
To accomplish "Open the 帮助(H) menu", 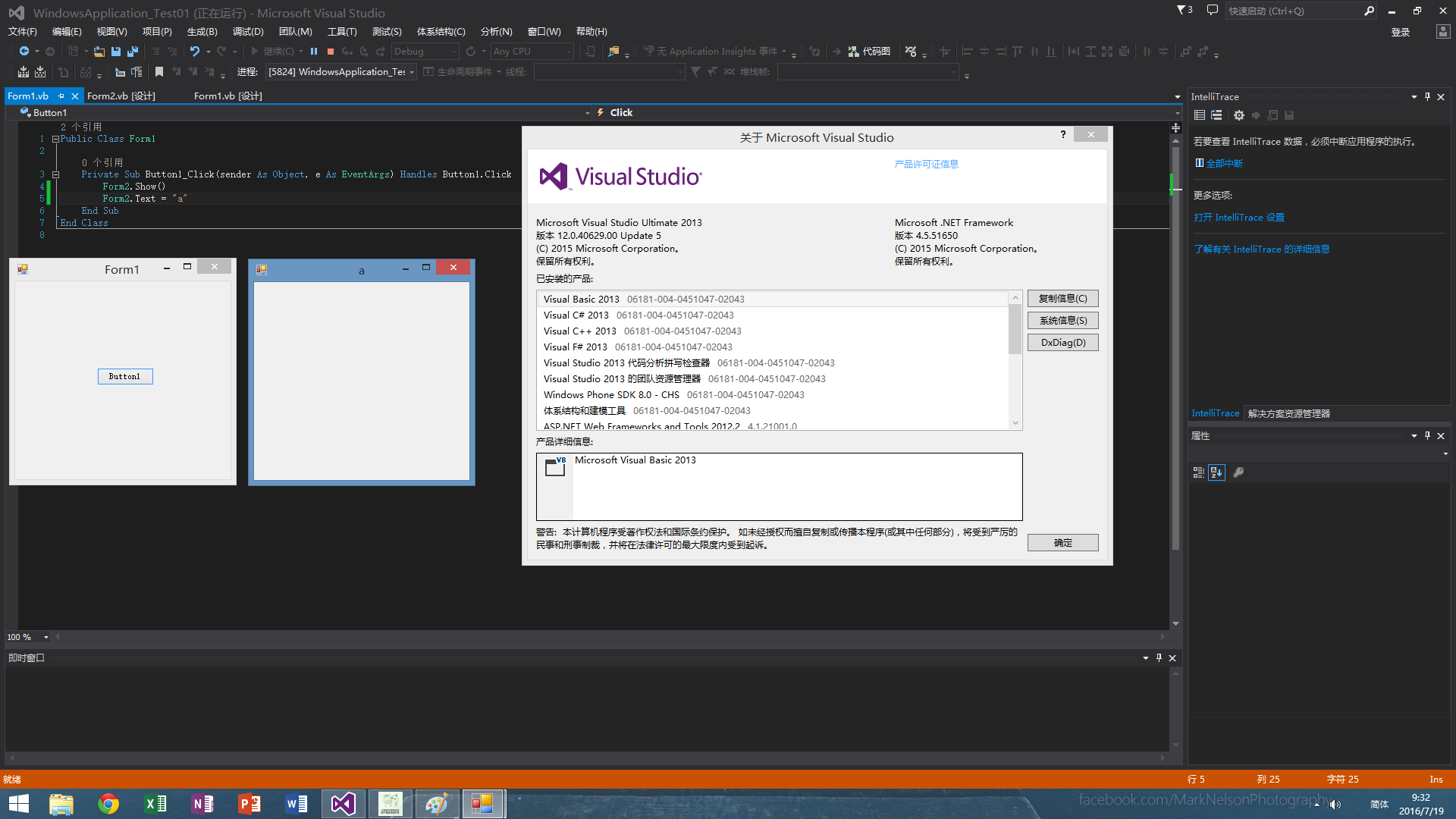I will click(591, 32).
